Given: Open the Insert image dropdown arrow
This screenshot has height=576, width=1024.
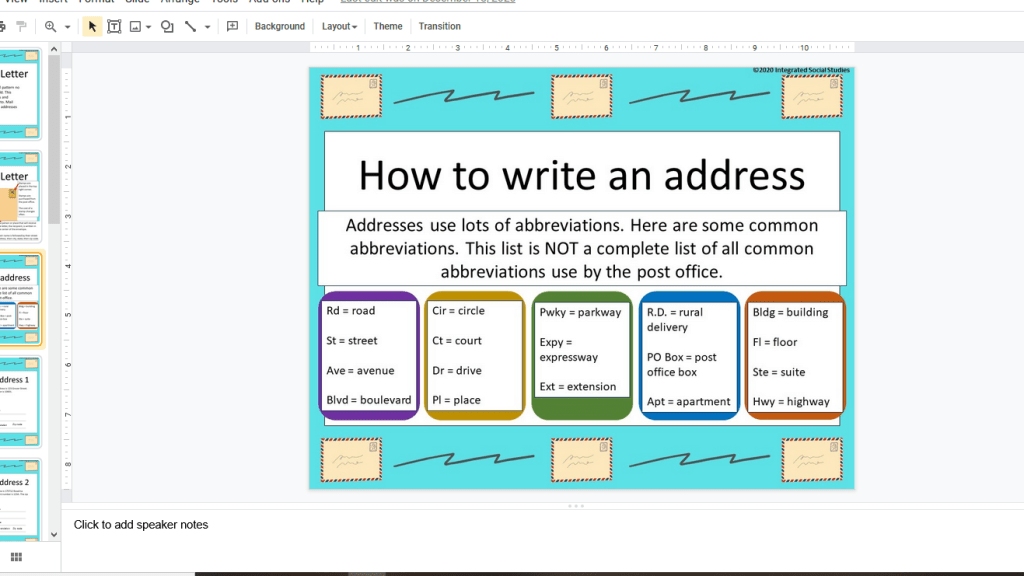Looking at the screenshot, I should click(148, 27).
